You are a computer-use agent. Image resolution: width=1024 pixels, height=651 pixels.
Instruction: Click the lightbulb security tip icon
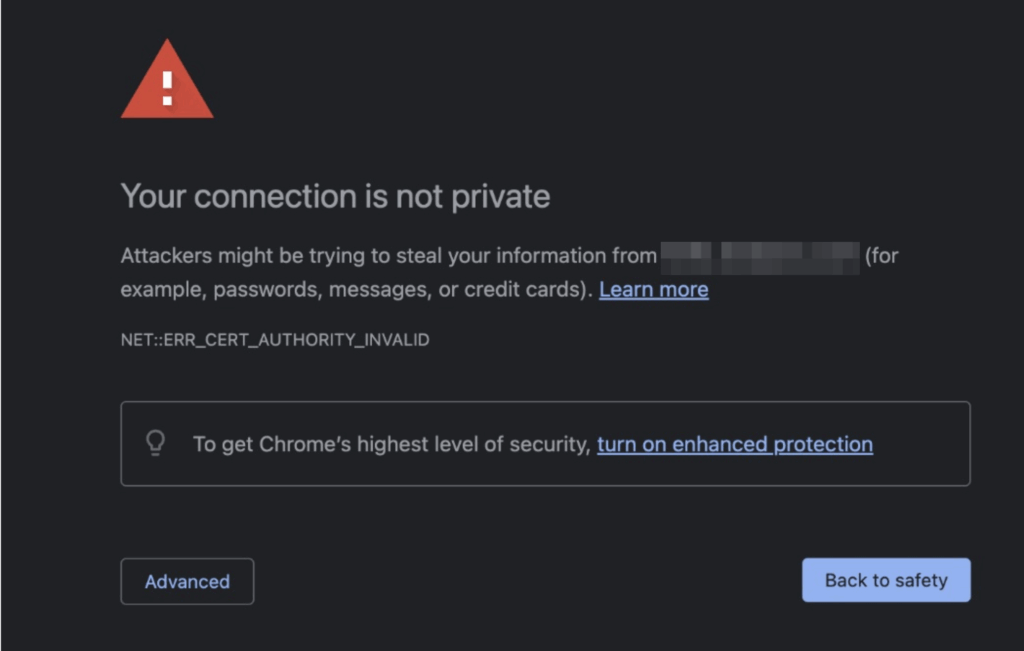pyautogui.click(x=155, y=443)
